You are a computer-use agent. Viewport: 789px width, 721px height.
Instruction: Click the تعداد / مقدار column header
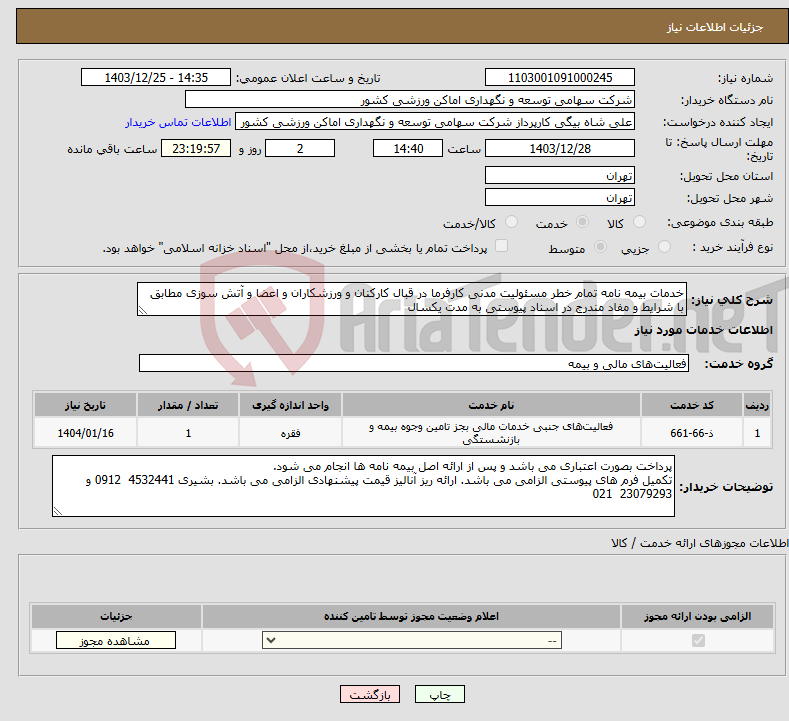point(188,405)
